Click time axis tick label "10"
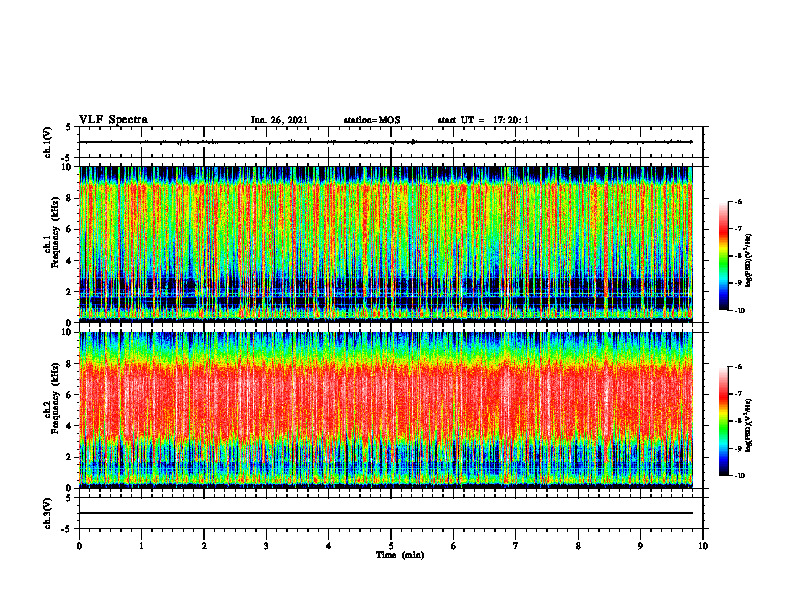 703,546
